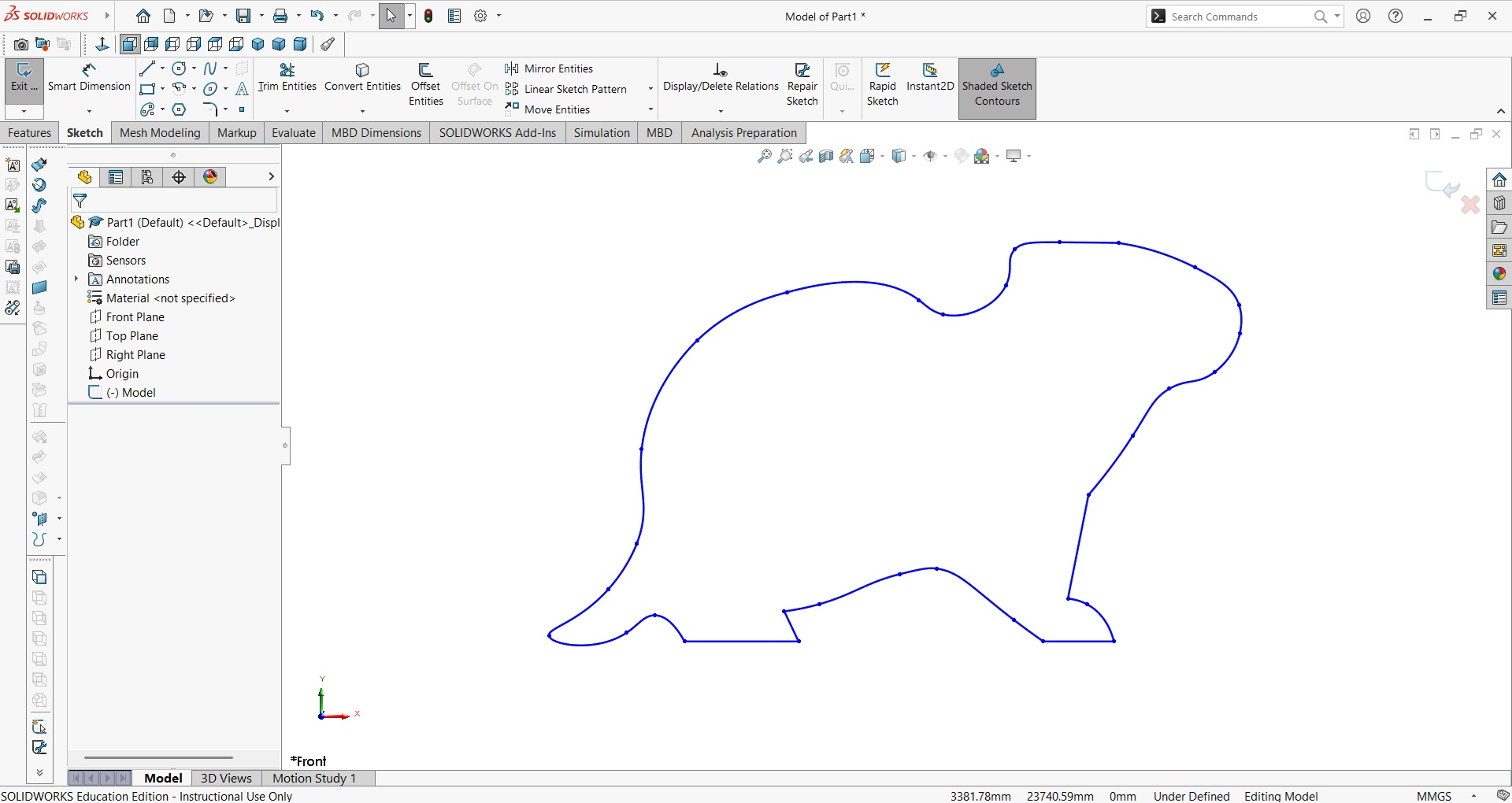Click Mirror Entities
This screenshot has height=803, width=1512.
click(549, 68)
